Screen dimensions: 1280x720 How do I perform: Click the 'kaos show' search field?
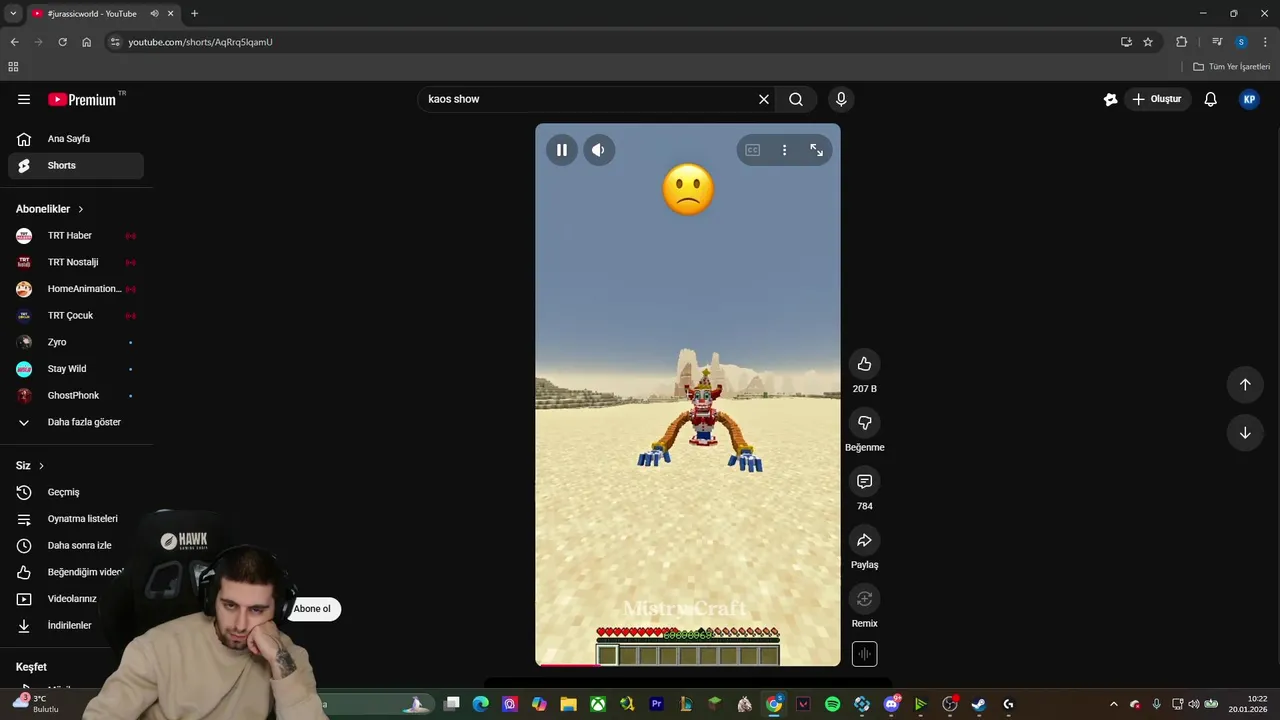point(588,99)
